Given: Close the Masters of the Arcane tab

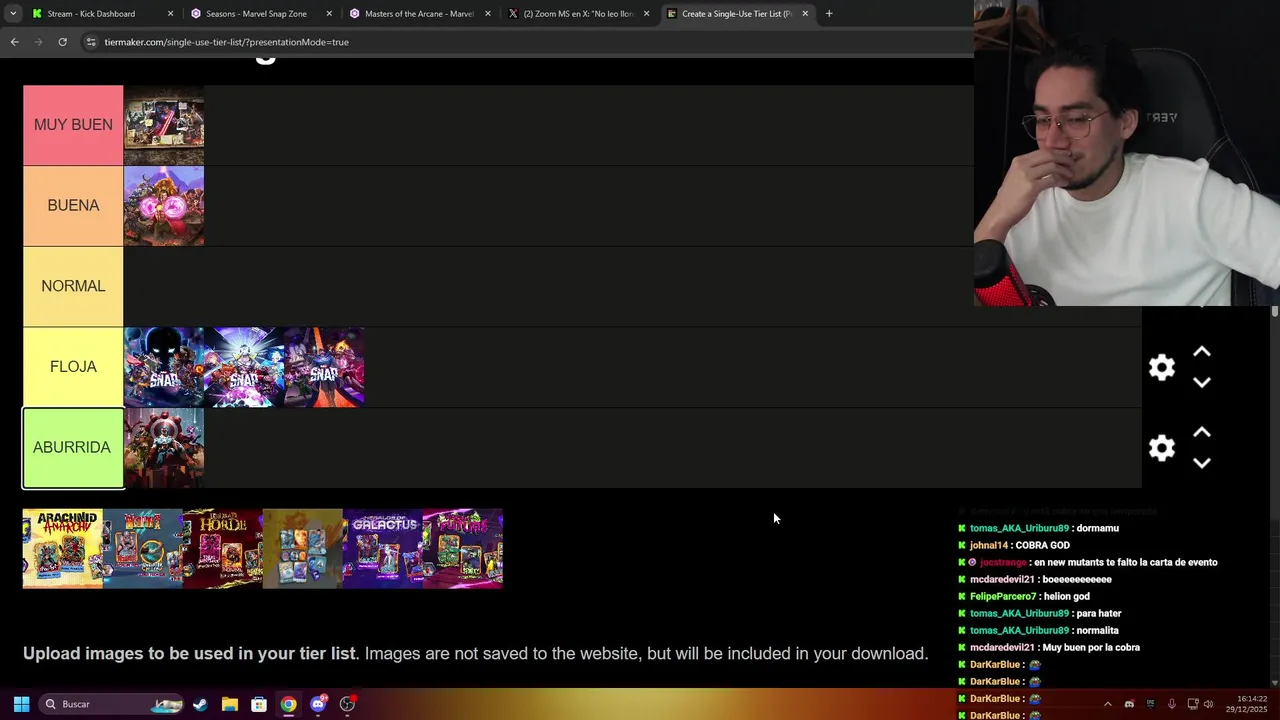Looking at the screenshot, I should point(488,14).
